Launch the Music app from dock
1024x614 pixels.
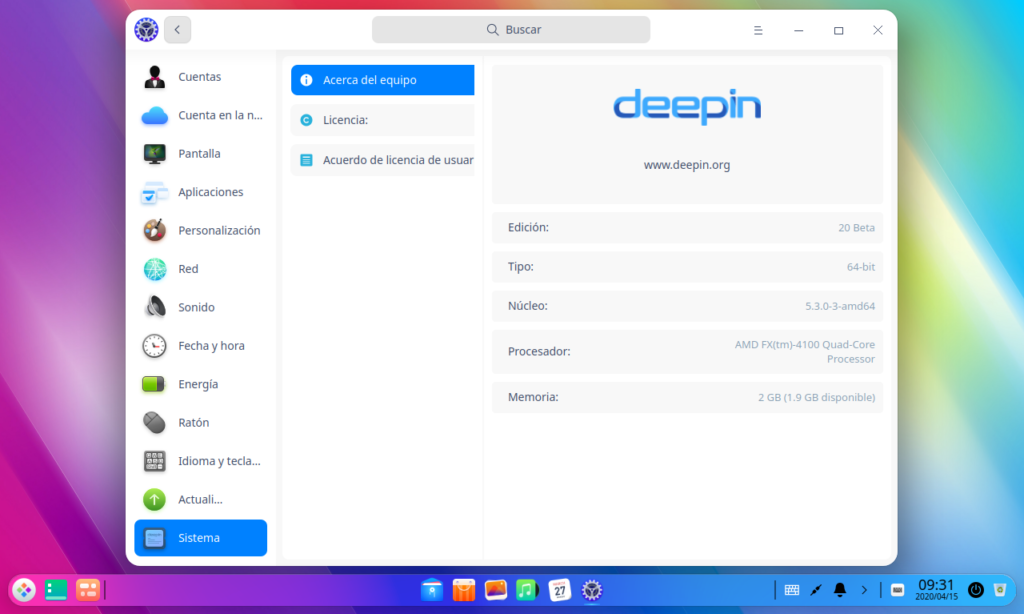(x=527, y=590)
